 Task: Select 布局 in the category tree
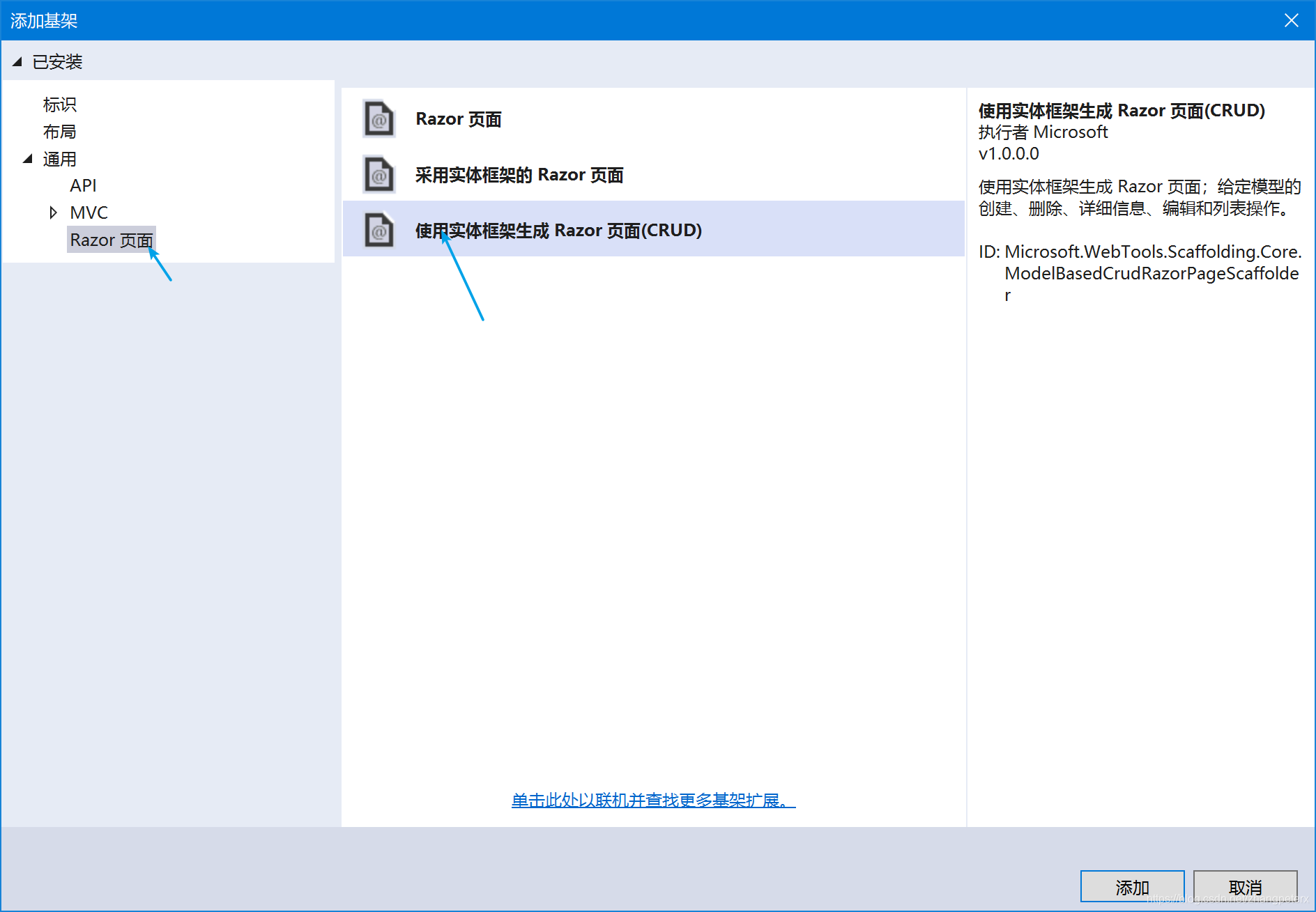[x=59, y=132]
